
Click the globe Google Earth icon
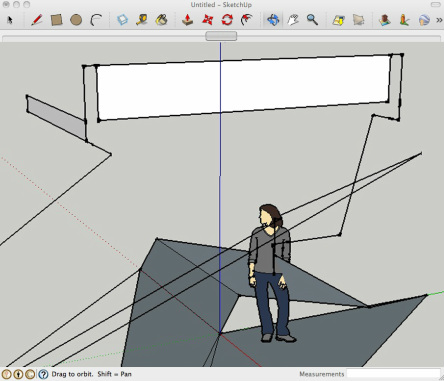tap(424, 20)
